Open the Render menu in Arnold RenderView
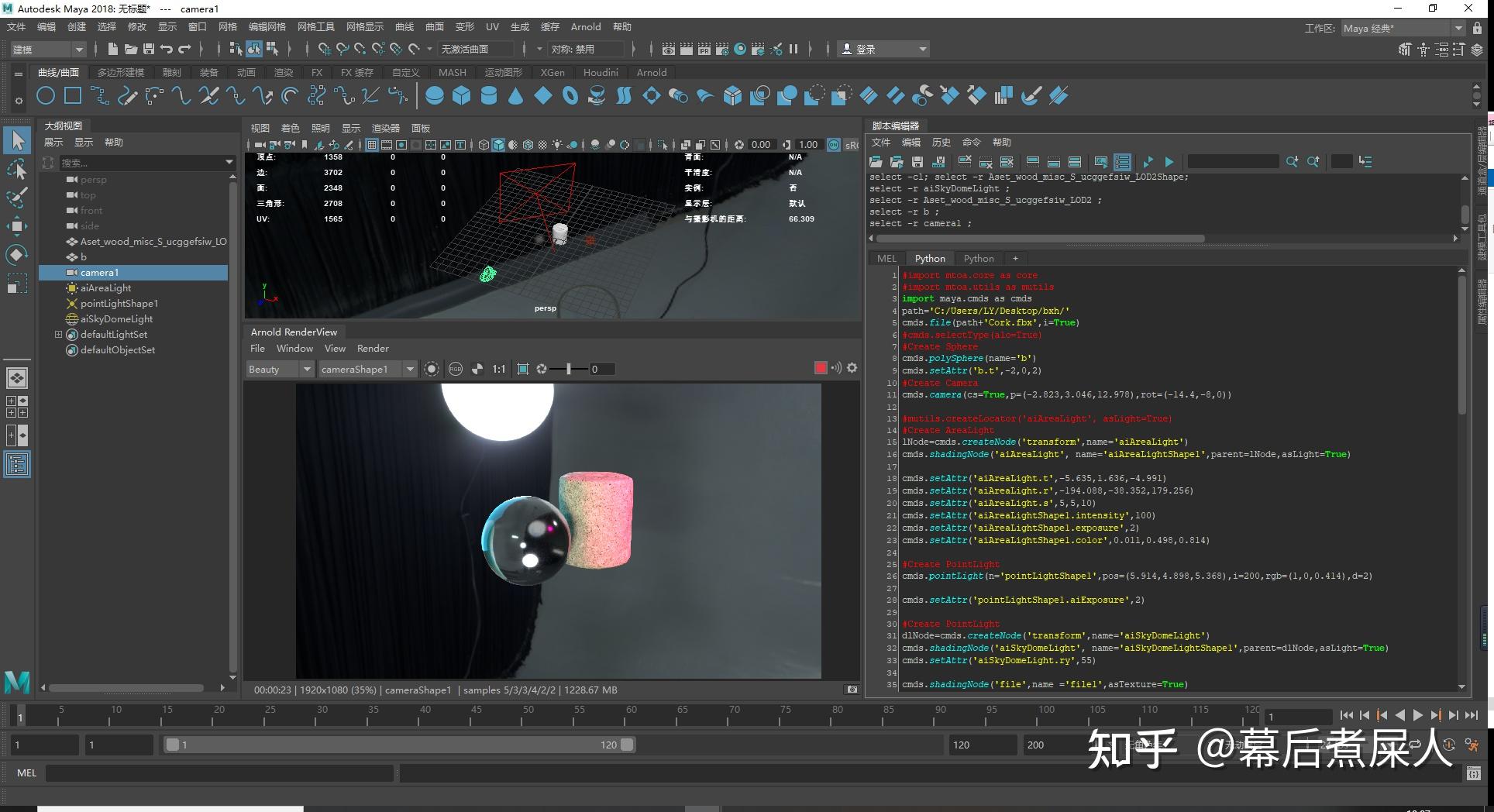The image size is (1494, 812). tap(373, 348)
